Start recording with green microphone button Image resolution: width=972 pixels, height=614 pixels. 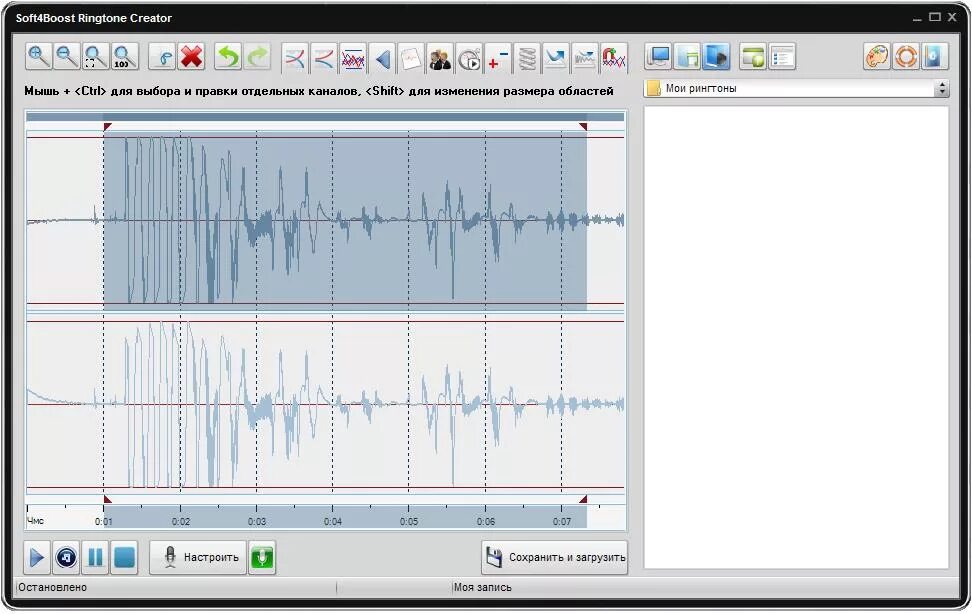(262, 557)
